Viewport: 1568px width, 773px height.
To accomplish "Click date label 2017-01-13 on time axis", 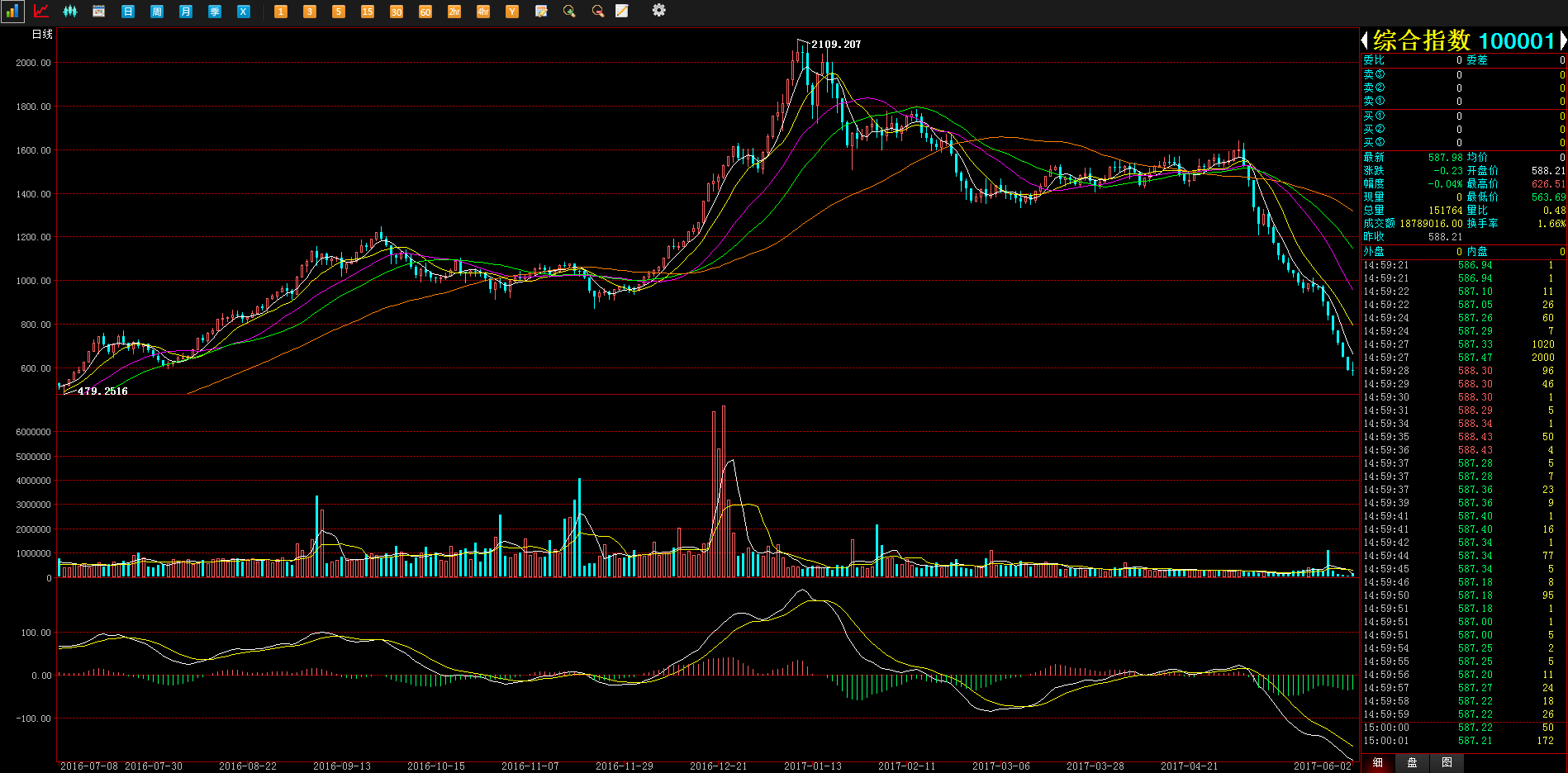I will [812, 766].
